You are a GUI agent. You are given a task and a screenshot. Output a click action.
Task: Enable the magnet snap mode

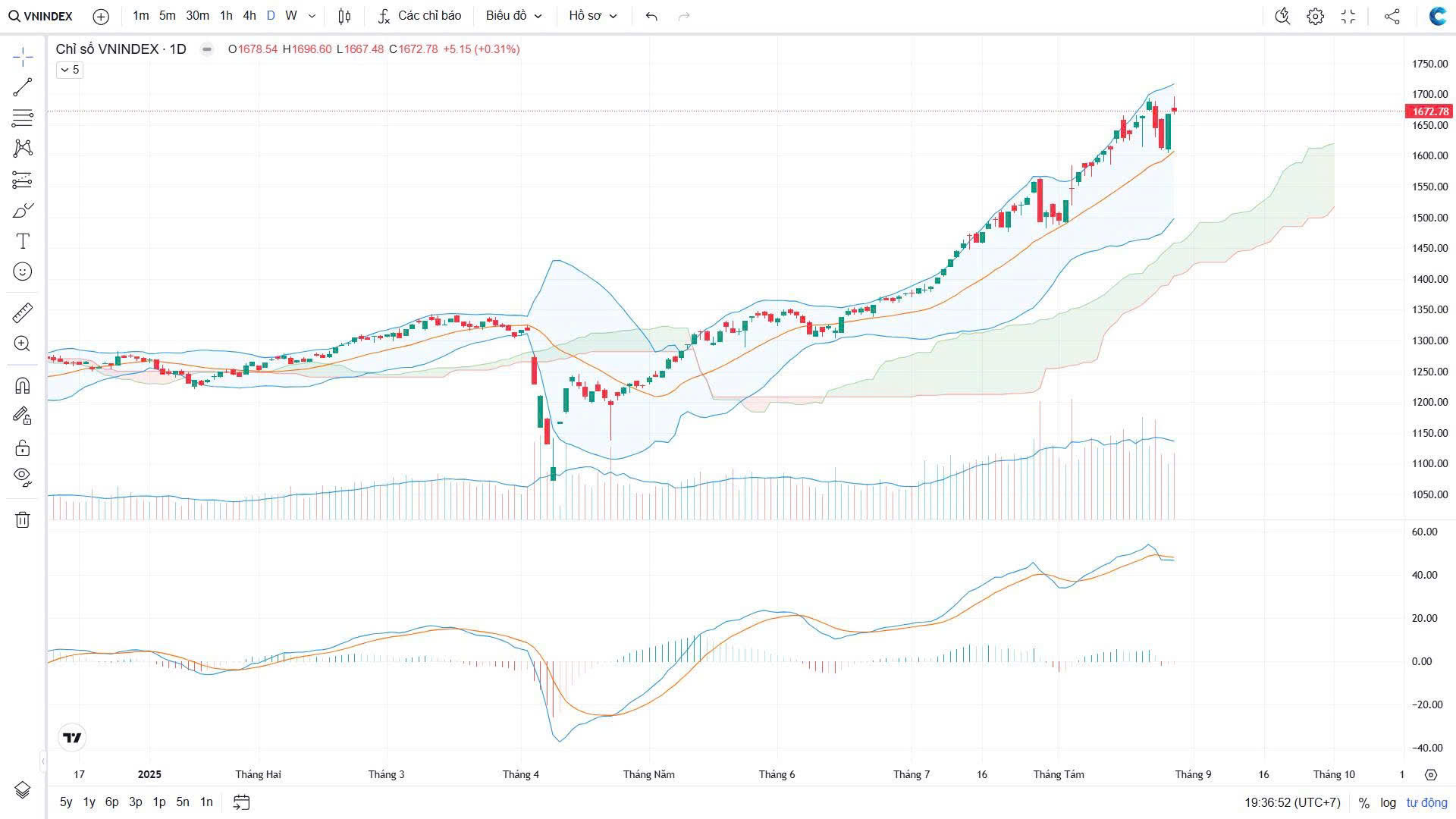click(23, 385)
